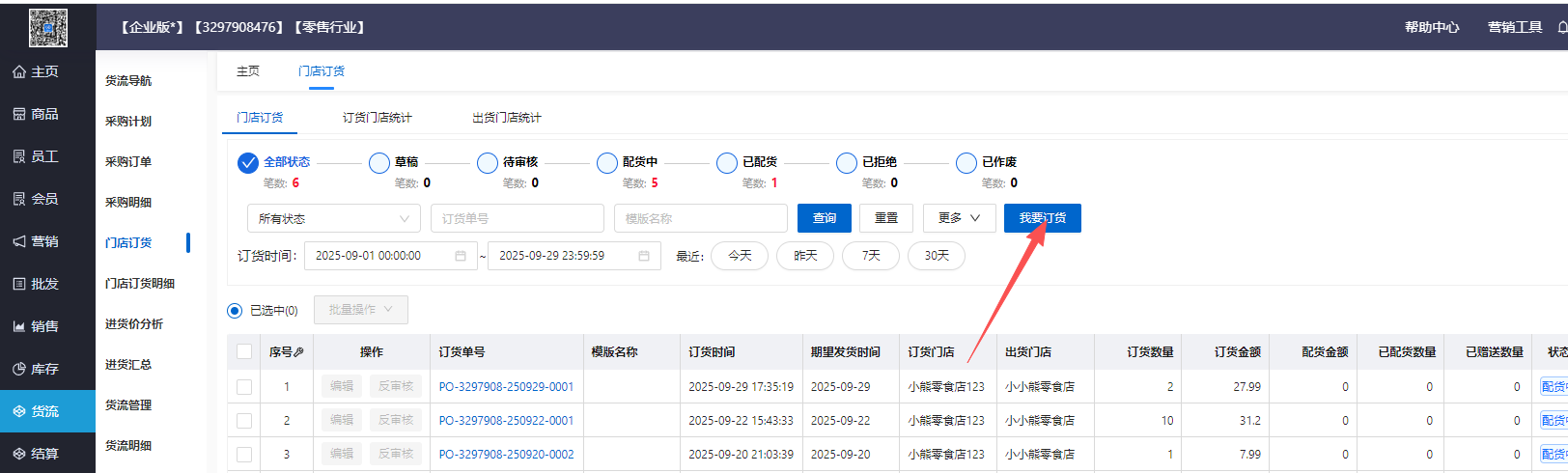Viewport: 1568px width, 473px height.
Task: Click the blue 我要订货 button
Action: point(1042,218)
